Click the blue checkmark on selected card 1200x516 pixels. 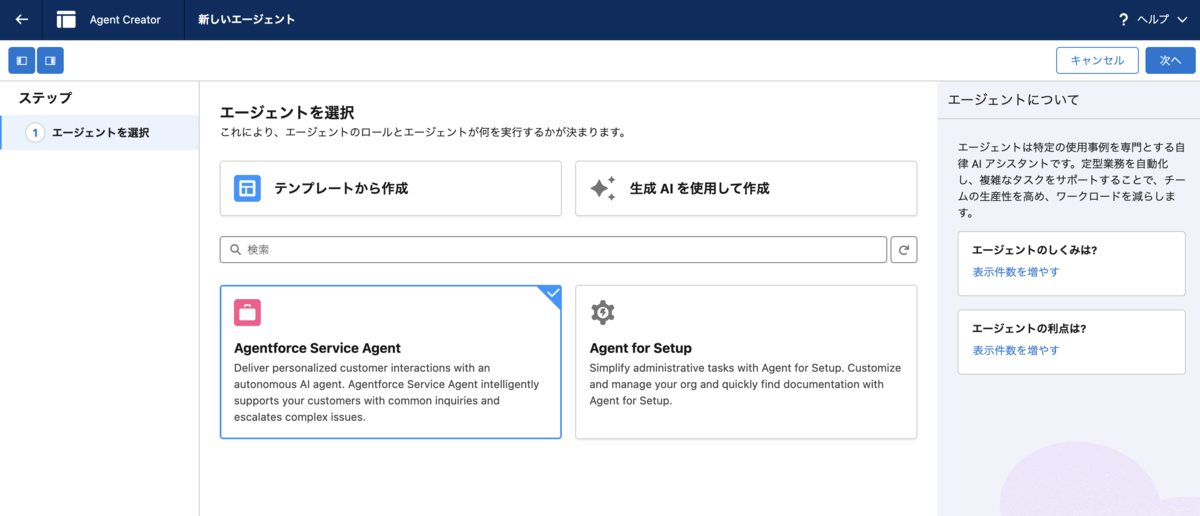pyautogui.click(x=552, y=293)
